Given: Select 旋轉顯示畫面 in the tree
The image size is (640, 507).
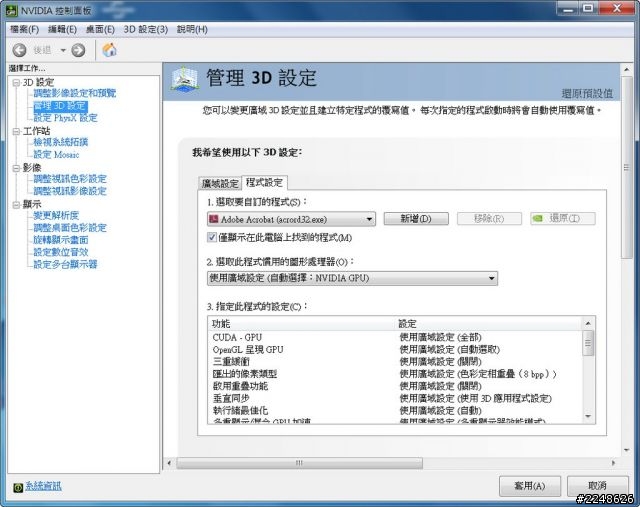Looking at the screenshot, I should click(x=60, y=240).
